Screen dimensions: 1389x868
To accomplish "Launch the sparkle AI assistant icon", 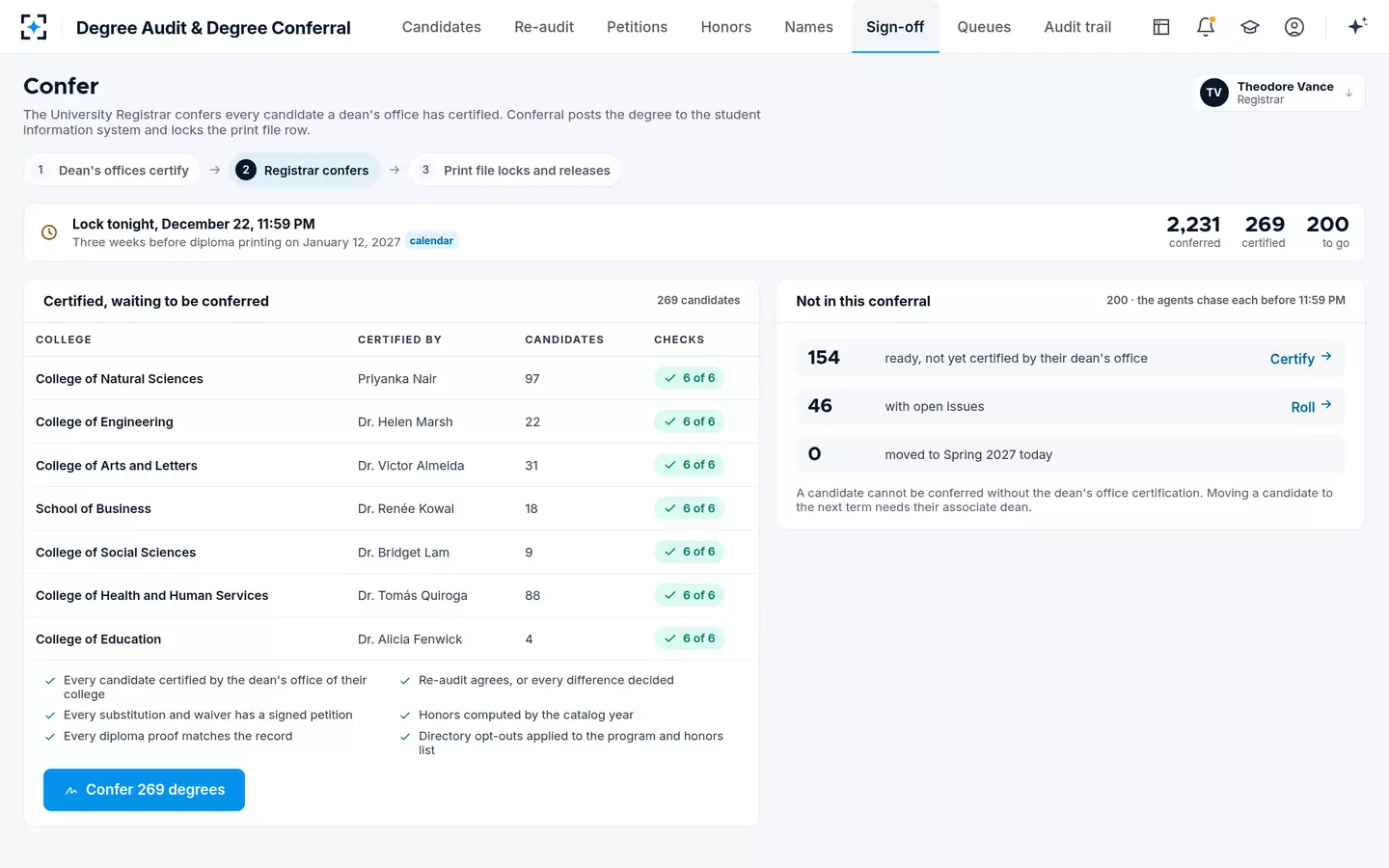I will click(x=1358, y=27).
